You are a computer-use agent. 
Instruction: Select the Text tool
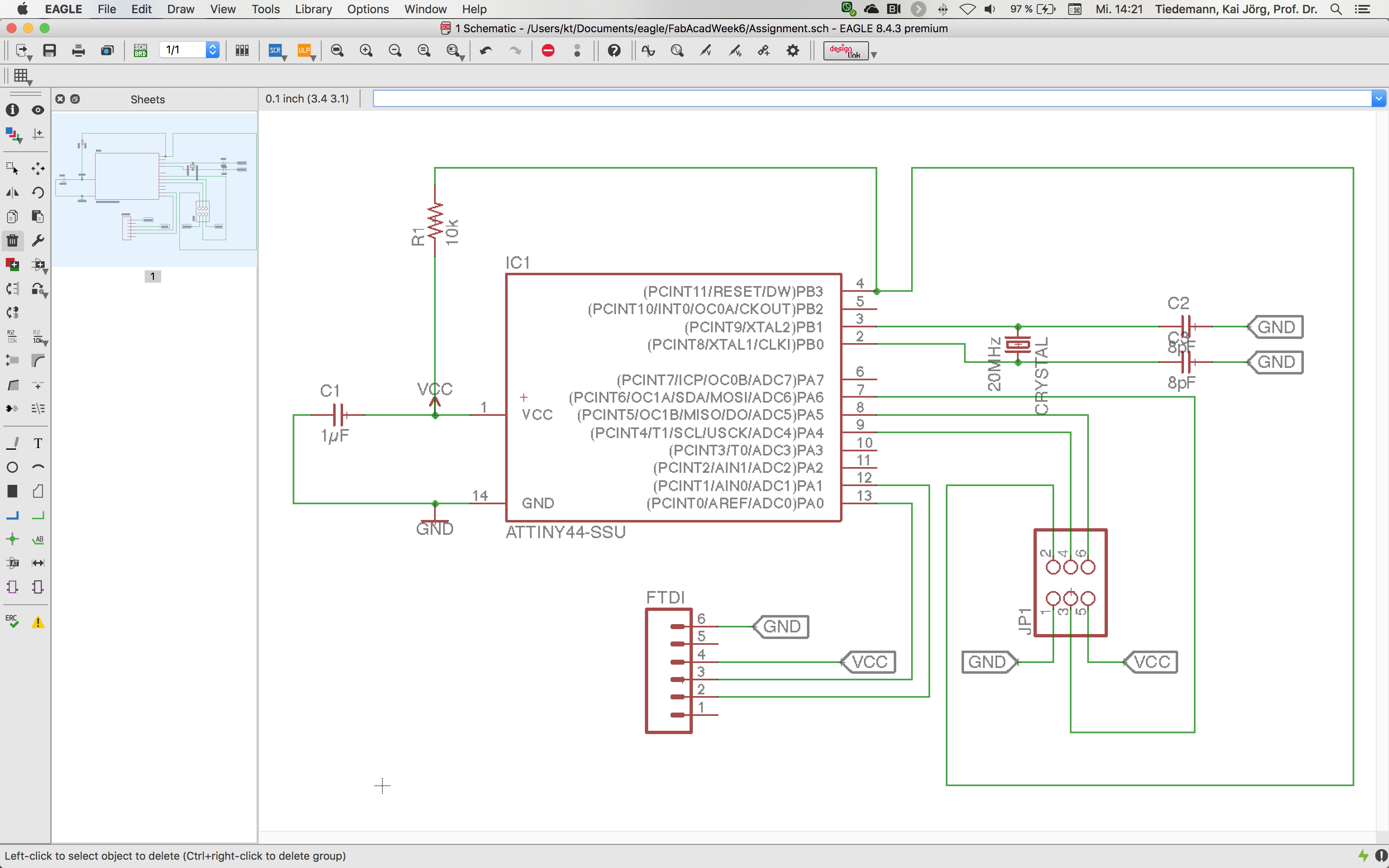(x=38, y=443)
